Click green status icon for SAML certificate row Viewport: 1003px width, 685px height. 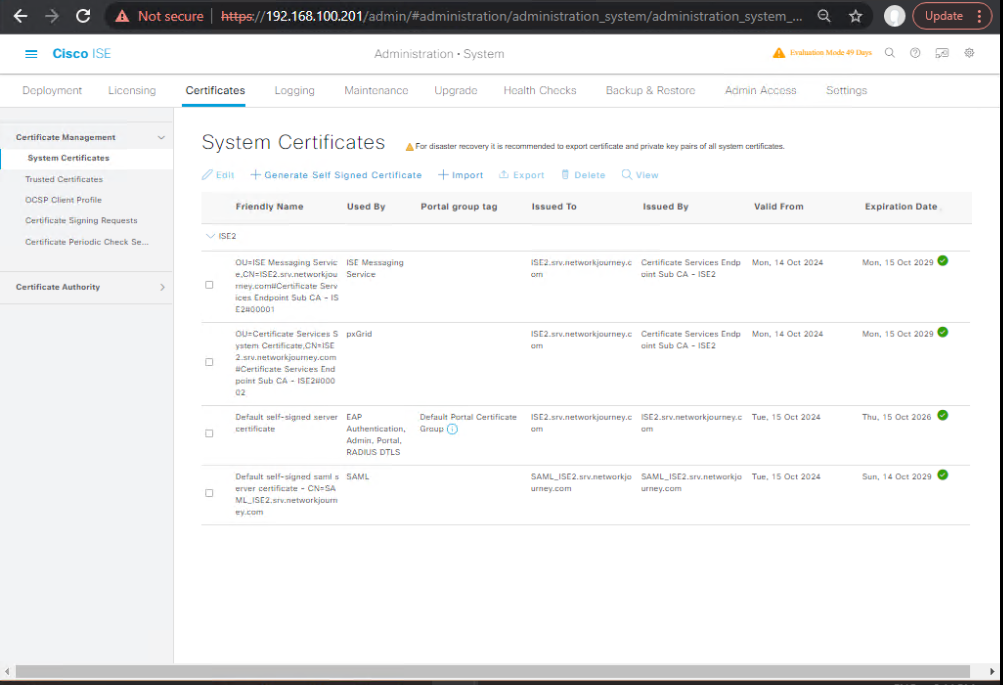(x=943, y=475)
